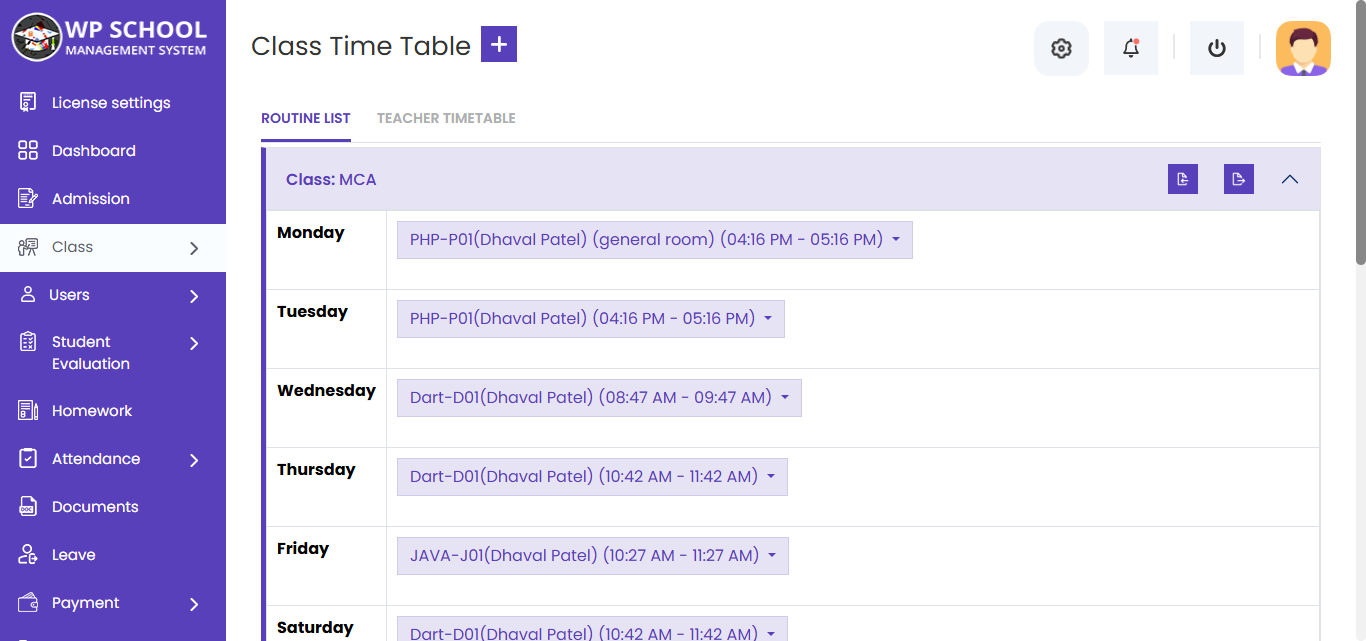The height and width of the screenshot is (641, 1366).
Task: Click the import timetable icon for MCA
Action: pyautogui.click(x=1183, y=179)
